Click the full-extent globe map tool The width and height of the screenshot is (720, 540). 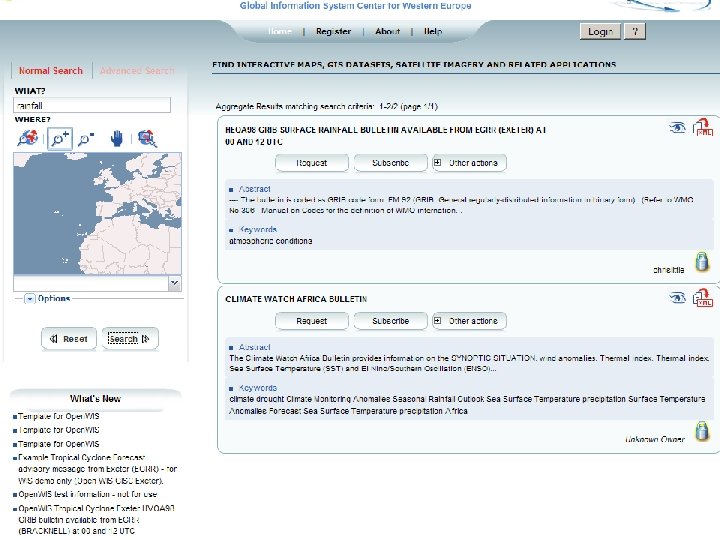[28, 138]
